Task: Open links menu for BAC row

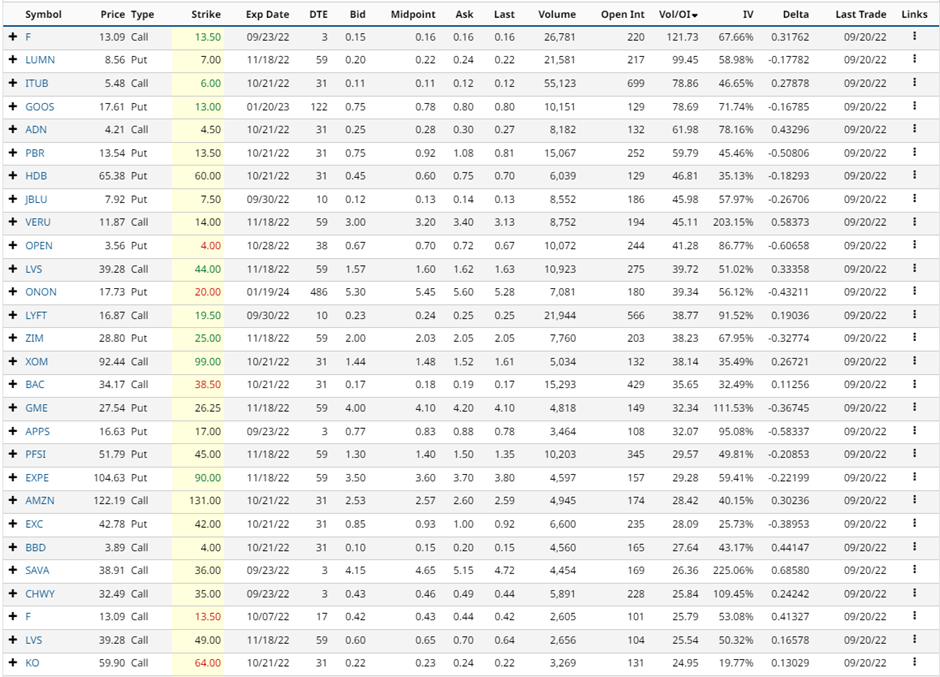Action: coord(914,384)
